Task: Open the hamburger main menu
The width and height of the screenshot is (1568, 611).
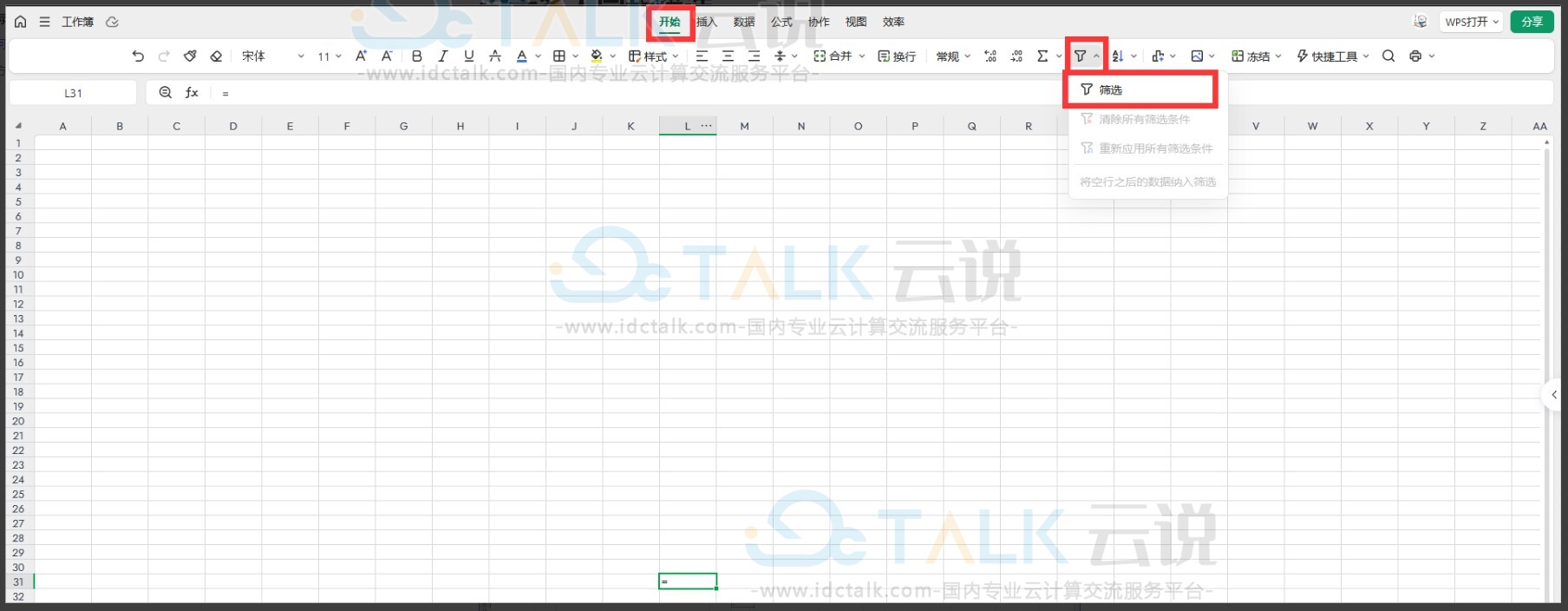Action: pyautogui.click(x=44, y=22)
